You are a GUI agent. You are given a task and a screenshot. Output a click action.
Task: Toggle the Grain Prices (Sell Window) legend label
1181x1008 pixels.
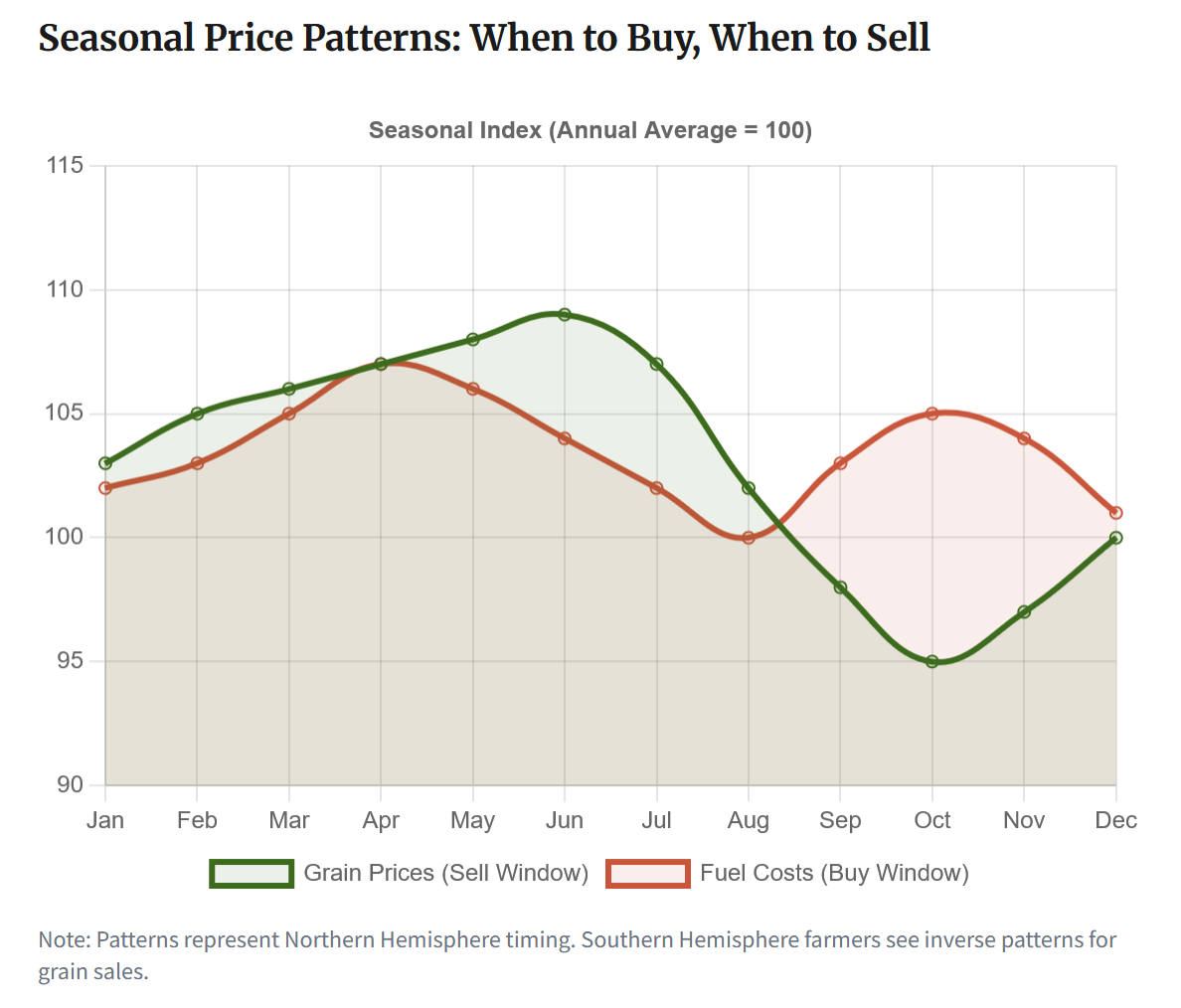(x=445, y=873)
